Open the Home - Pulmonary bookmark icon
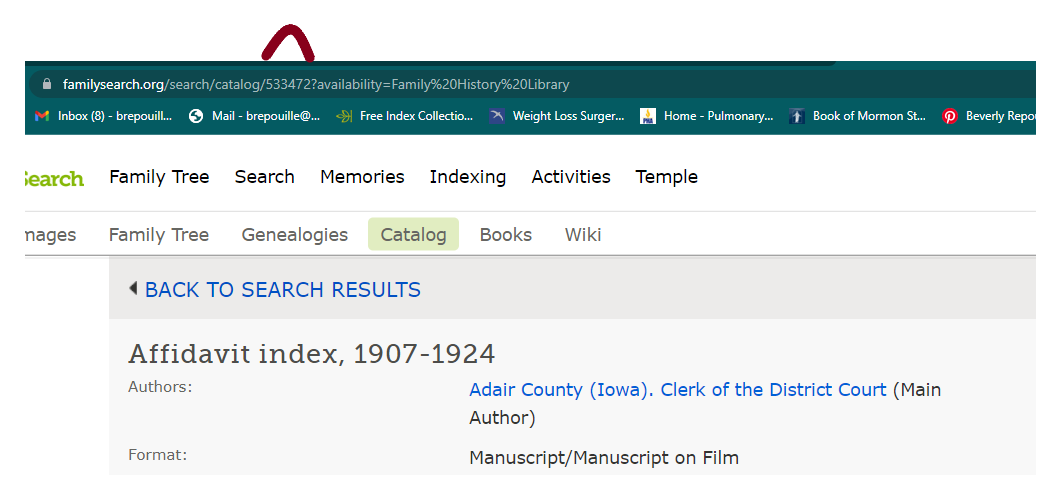The image size is (1059, 485). [648, 116]
